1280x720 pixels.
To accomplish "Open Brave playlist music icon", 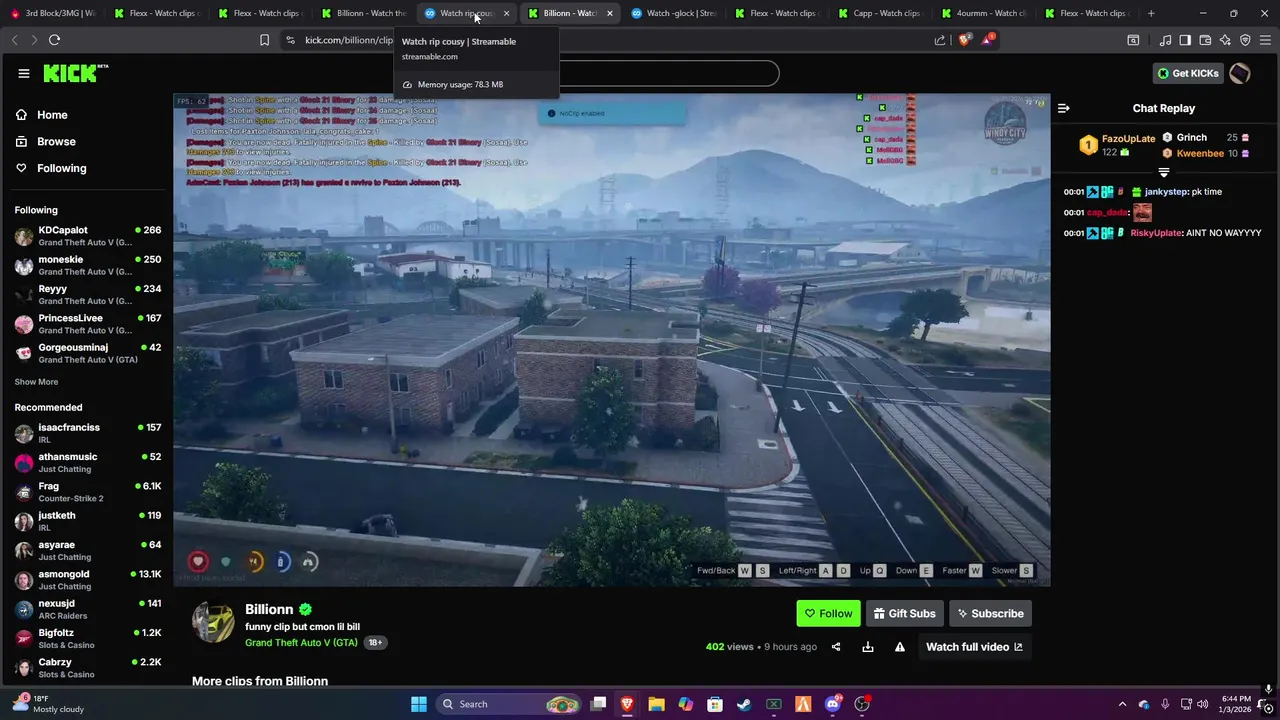I will (x=1165, y=40).
